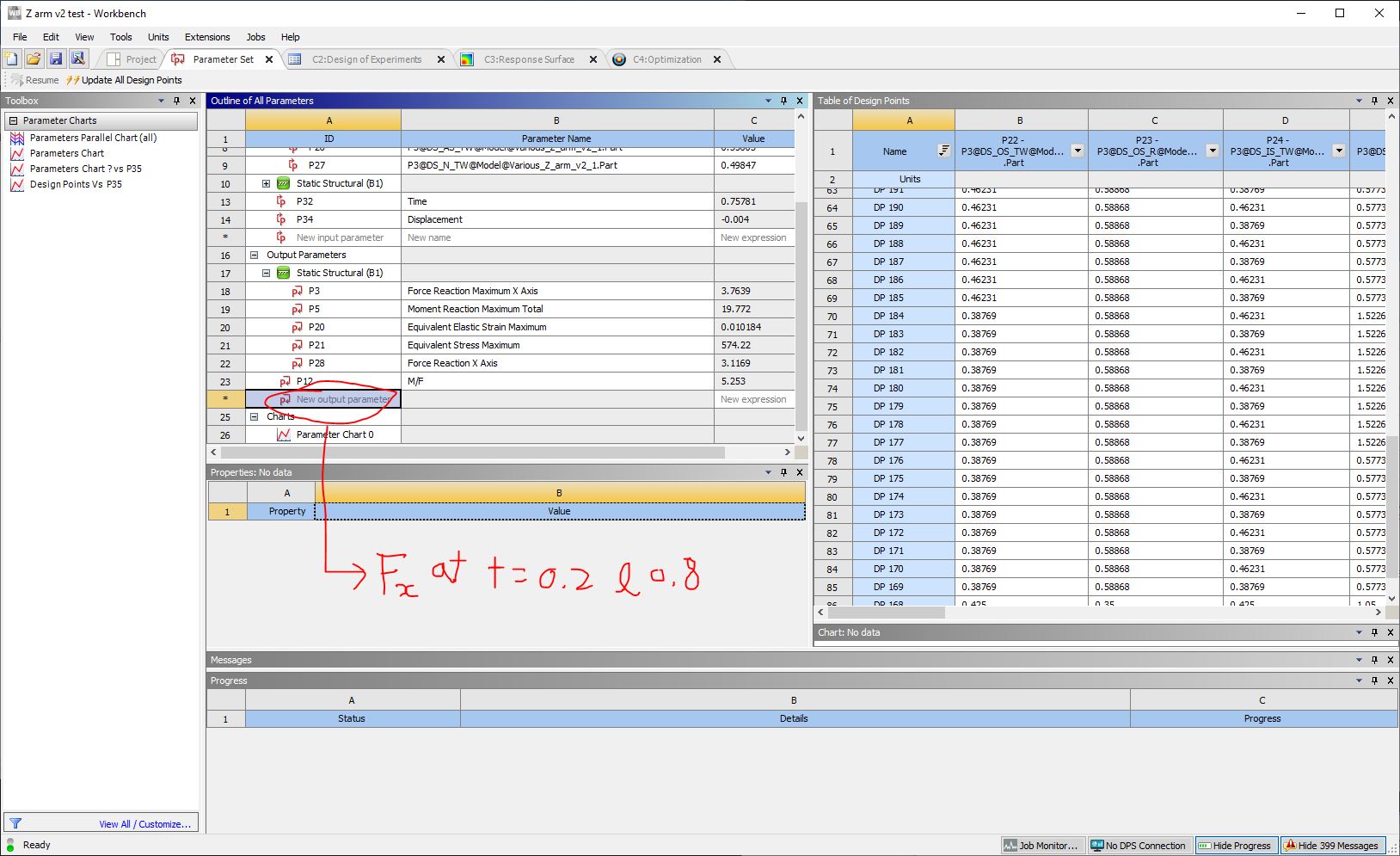Click the Save toolbar icon
This screenshot has width=1400, height=856.
[x=56, y=59]
